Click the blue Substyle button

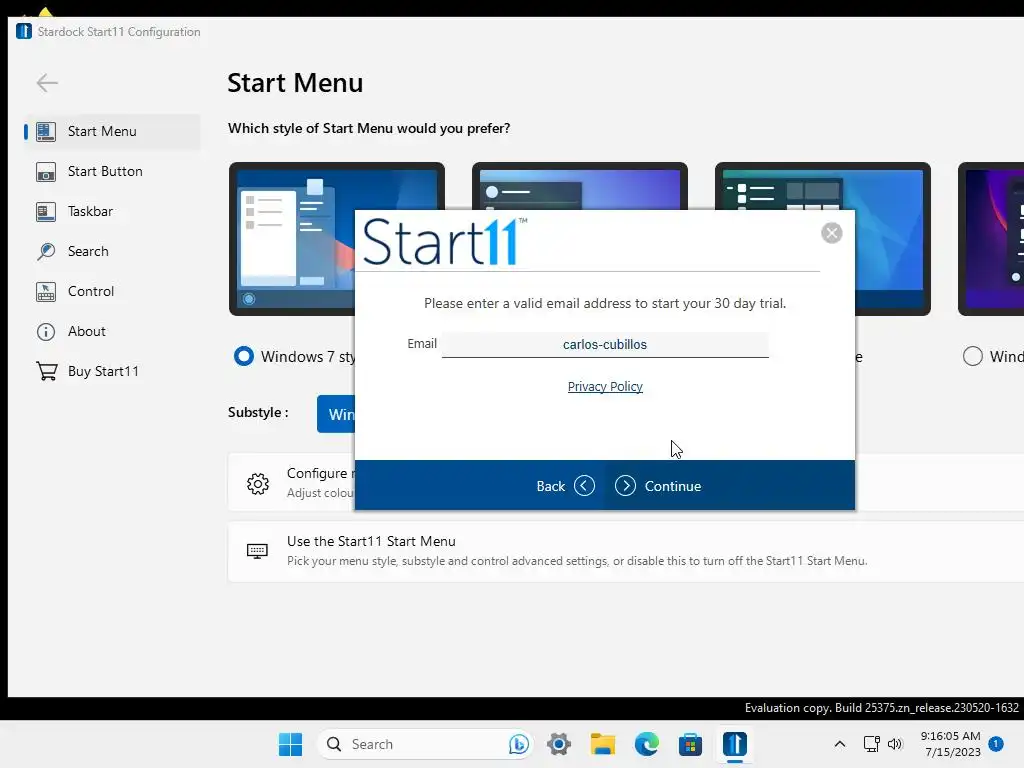pyautogui.click(x=336, y=414)
